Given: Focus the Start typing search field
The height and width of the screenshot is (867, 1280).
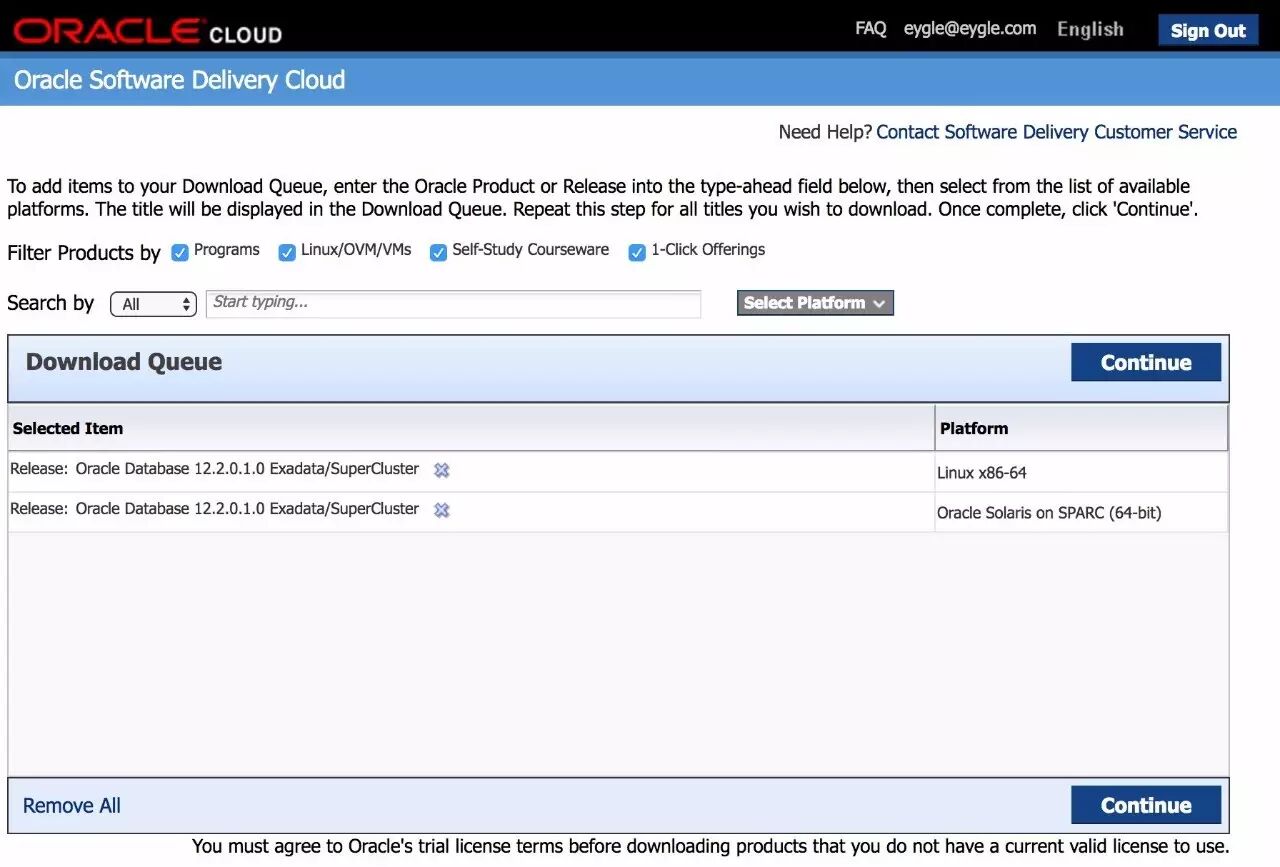Looking at the screenshot, I should (453, 304).
